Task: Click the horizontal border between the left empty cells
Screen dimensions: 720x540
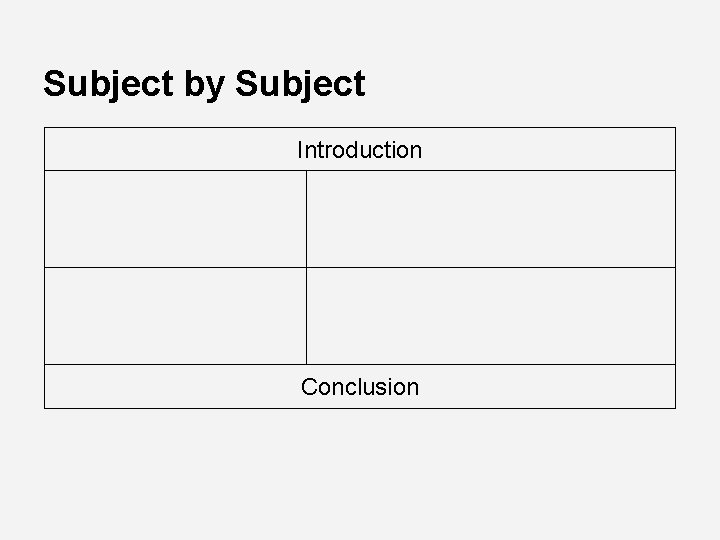Action: (x=175, y=267)
